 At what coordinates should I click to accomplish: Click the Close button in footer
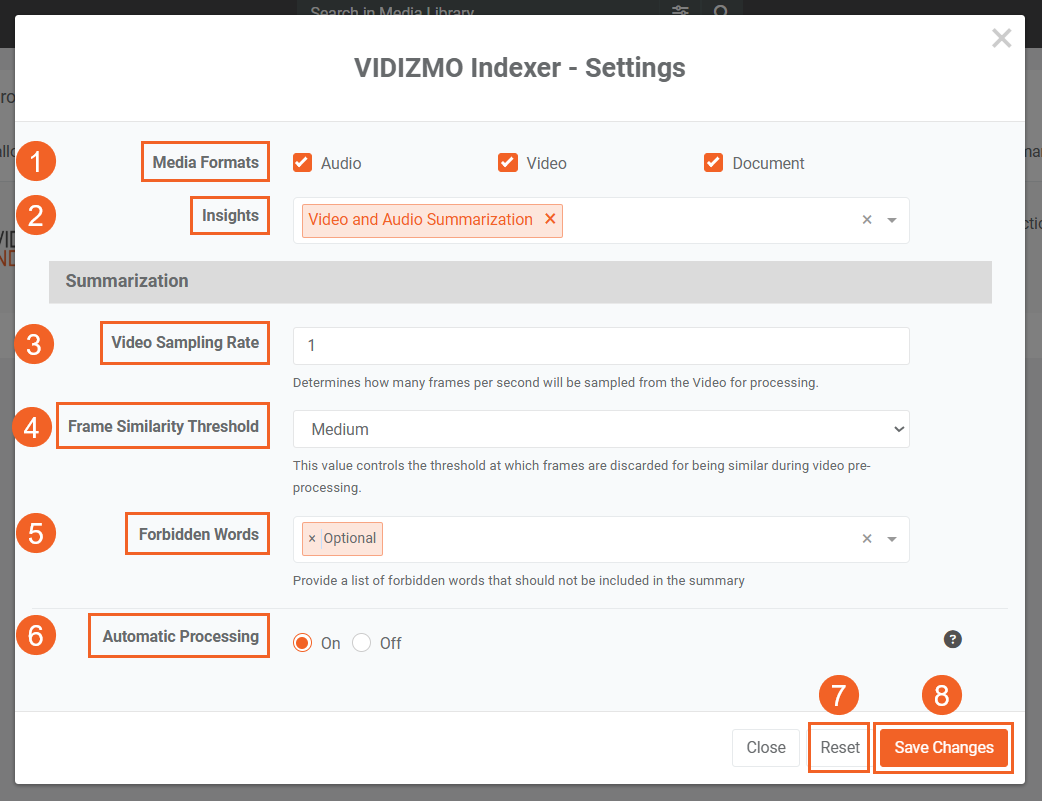coord(766,748)
